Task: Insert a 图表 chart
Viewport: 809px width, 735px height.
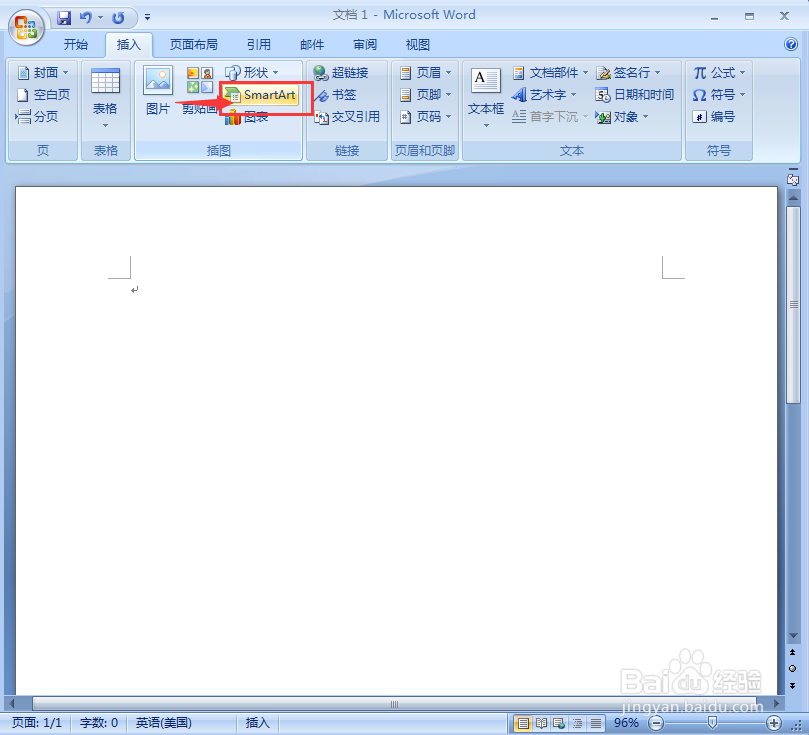Action: point(247,117)
